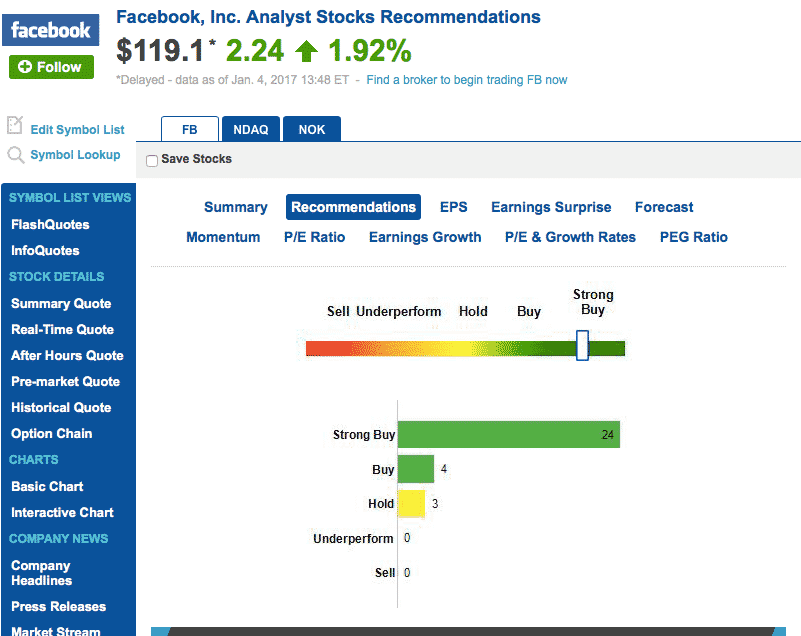The height and width of the screenshot is (636, 801).
Task: Switch to the NOK symbol tab
Action: point(312,130)
